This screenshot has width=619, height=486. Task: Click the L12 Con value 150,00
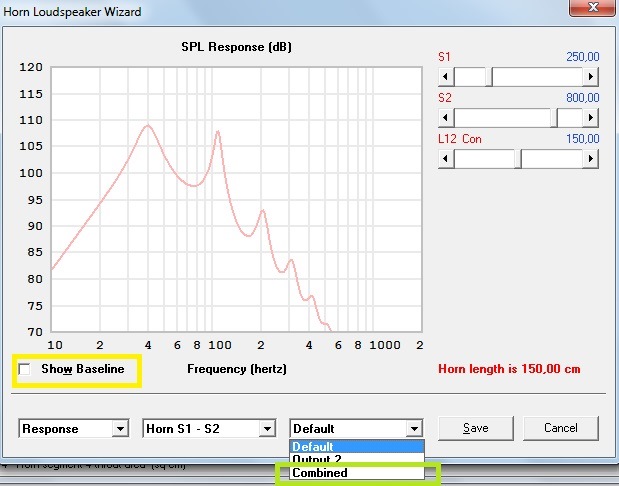(583, 139)
